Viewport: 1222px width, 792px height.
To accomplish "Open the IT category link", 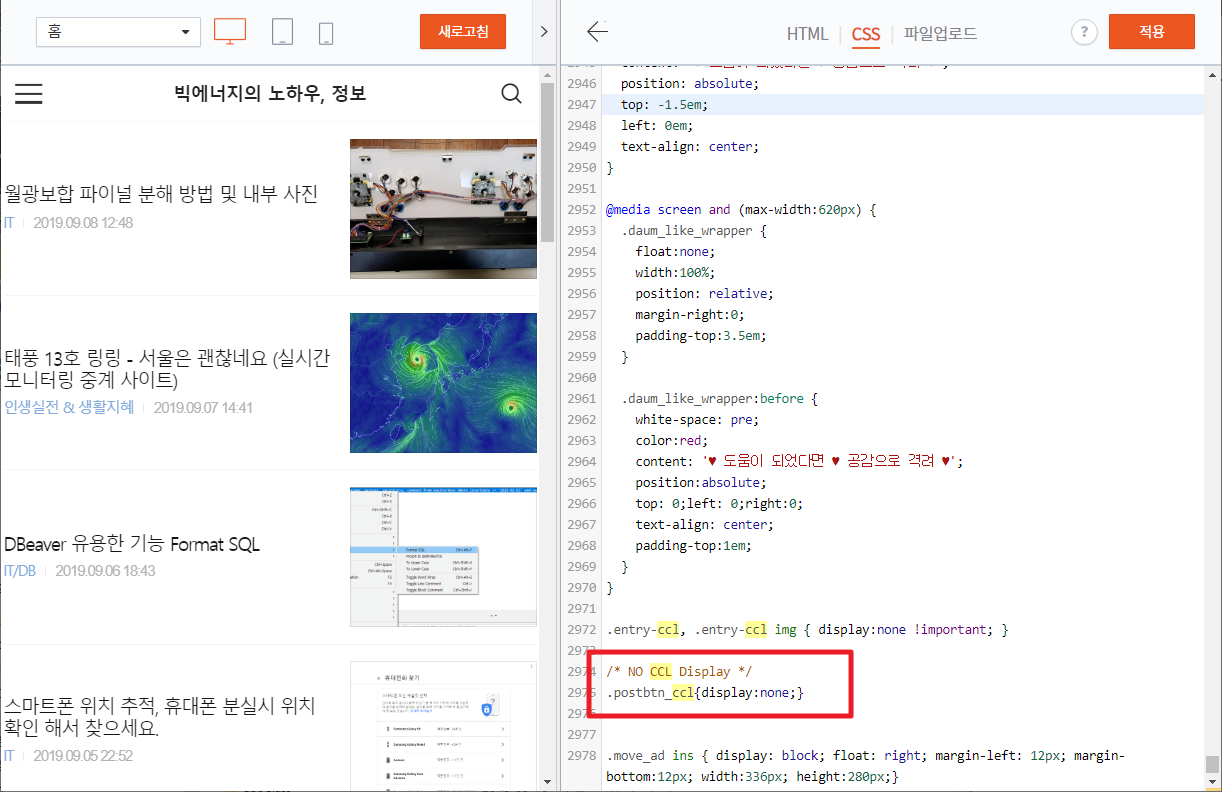I will (9, 222).
